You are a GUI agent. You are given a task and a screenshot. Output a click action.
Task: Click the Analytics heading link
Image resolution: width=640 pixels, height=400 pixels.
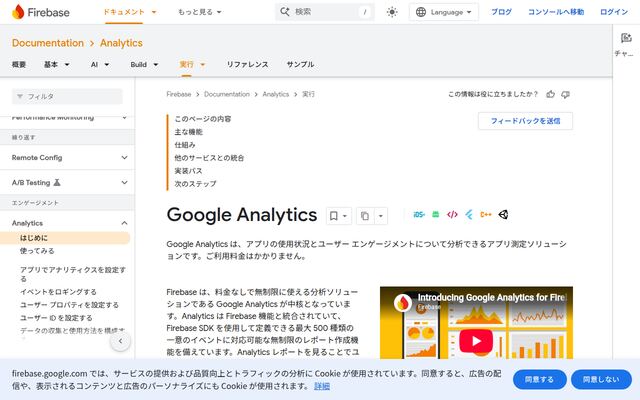click(121, 43)
